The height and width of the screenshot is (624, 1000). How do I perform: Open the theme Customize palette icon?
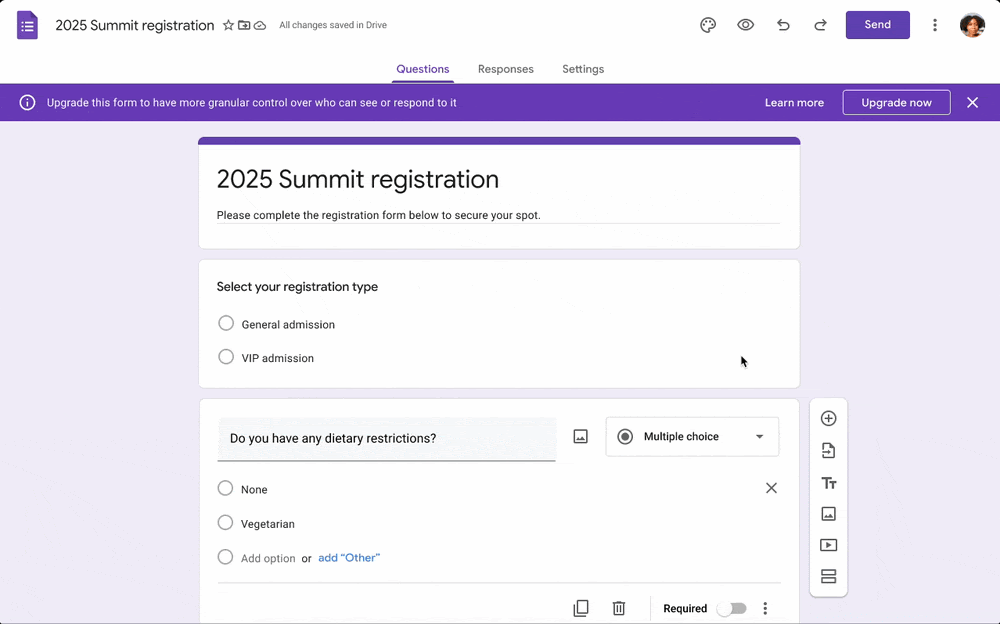[x=708, y=25]
